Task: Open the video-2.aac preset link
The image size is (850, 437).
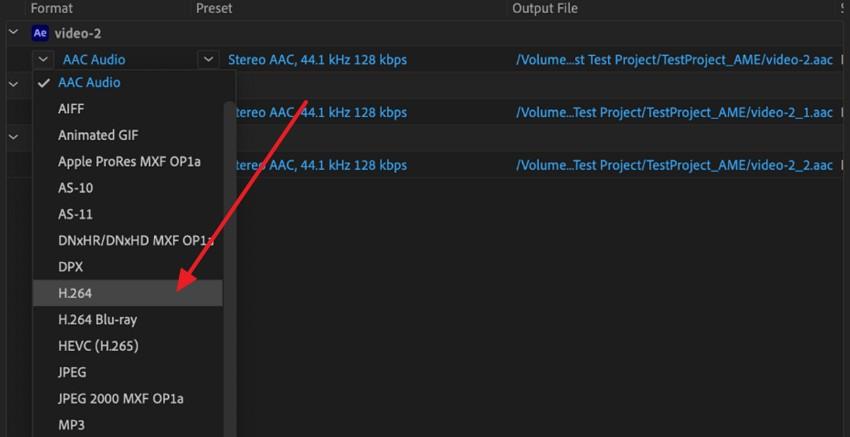Action: [x=317, y=60]
